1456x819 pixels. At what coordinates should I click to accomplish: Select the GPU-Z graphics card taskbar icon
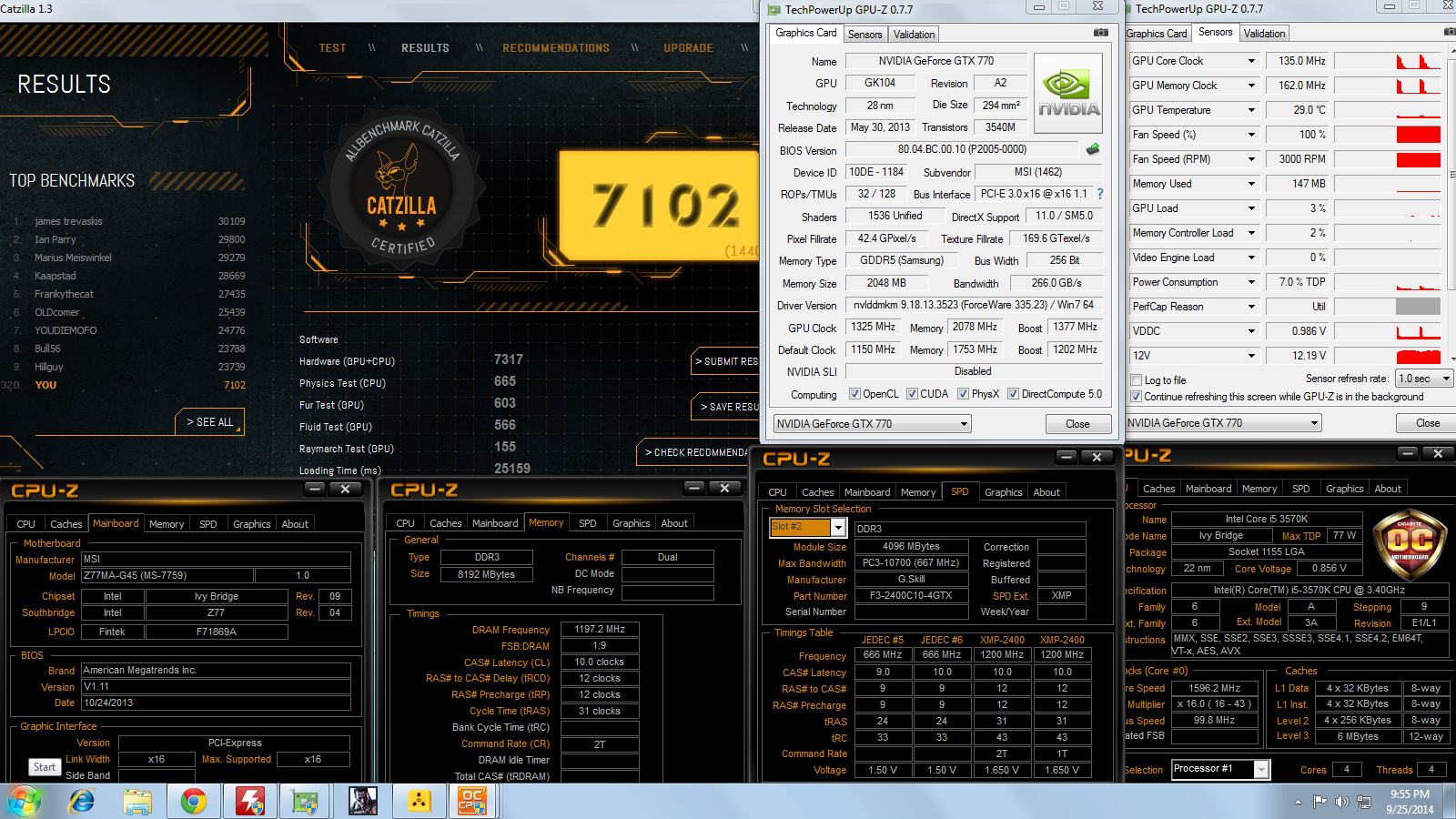(x=305, y=802)
